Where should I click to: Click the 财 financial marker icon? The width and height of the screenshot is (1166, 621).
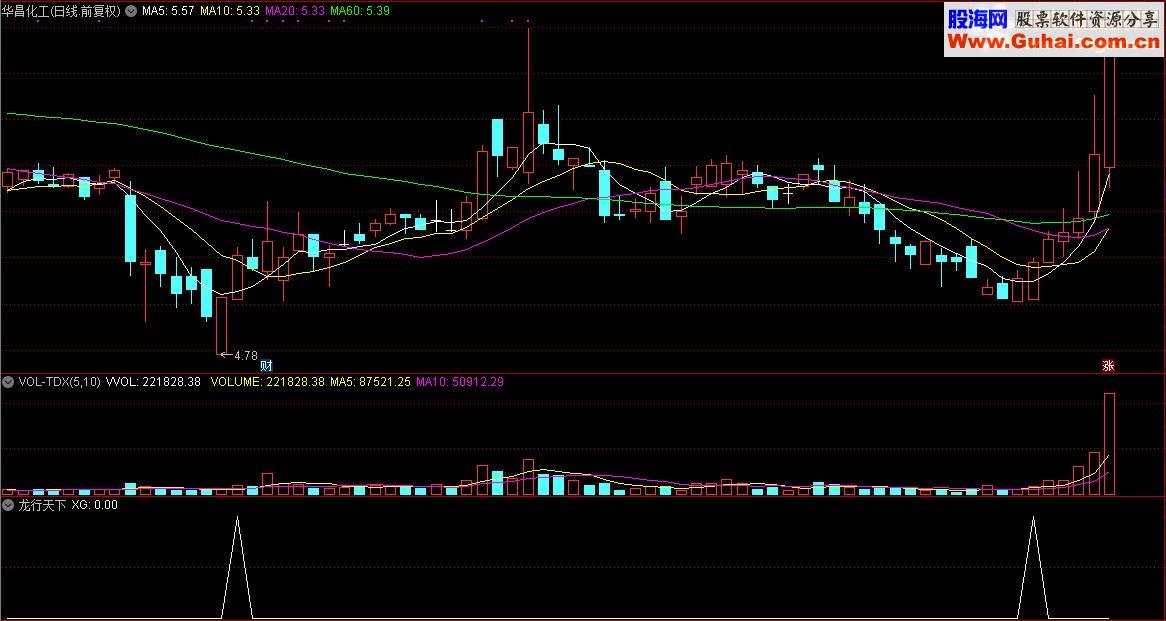click(x=266, y=365)
